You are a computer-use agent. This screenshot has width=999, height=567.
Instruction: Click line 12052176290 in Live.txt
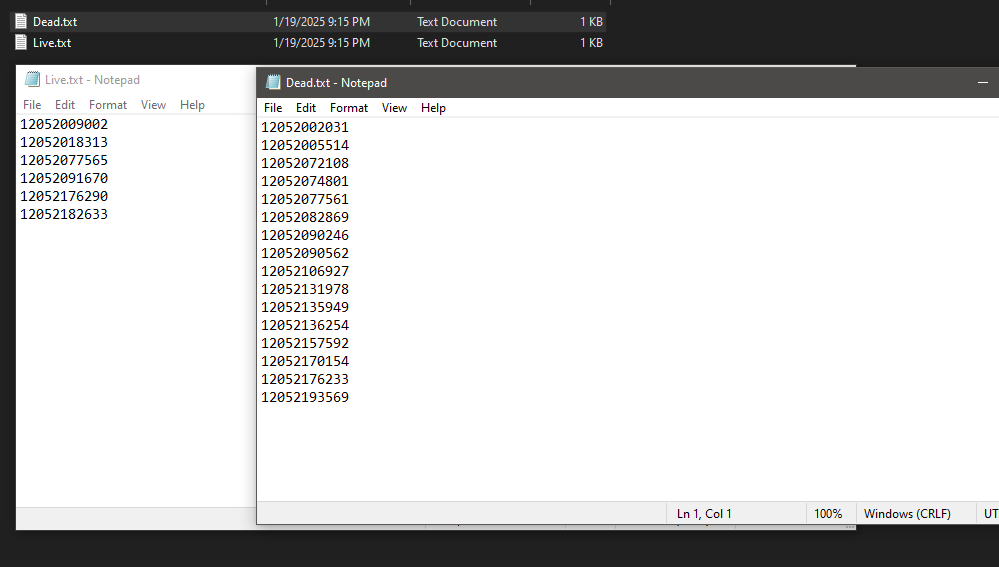[x=64, y=196]
